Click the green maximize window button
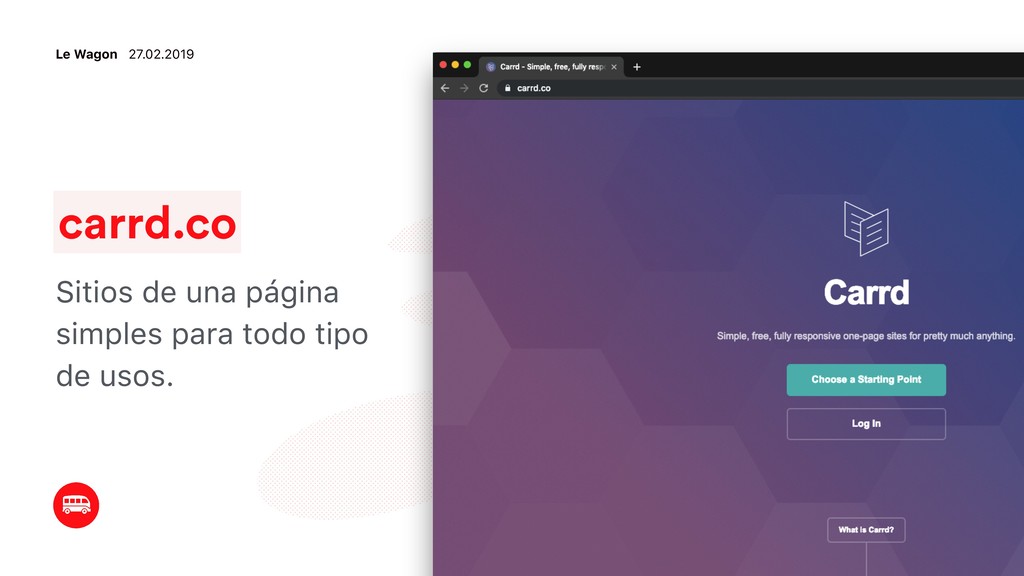The height and width of the screenshot is (576, 1024). [467, 65]
